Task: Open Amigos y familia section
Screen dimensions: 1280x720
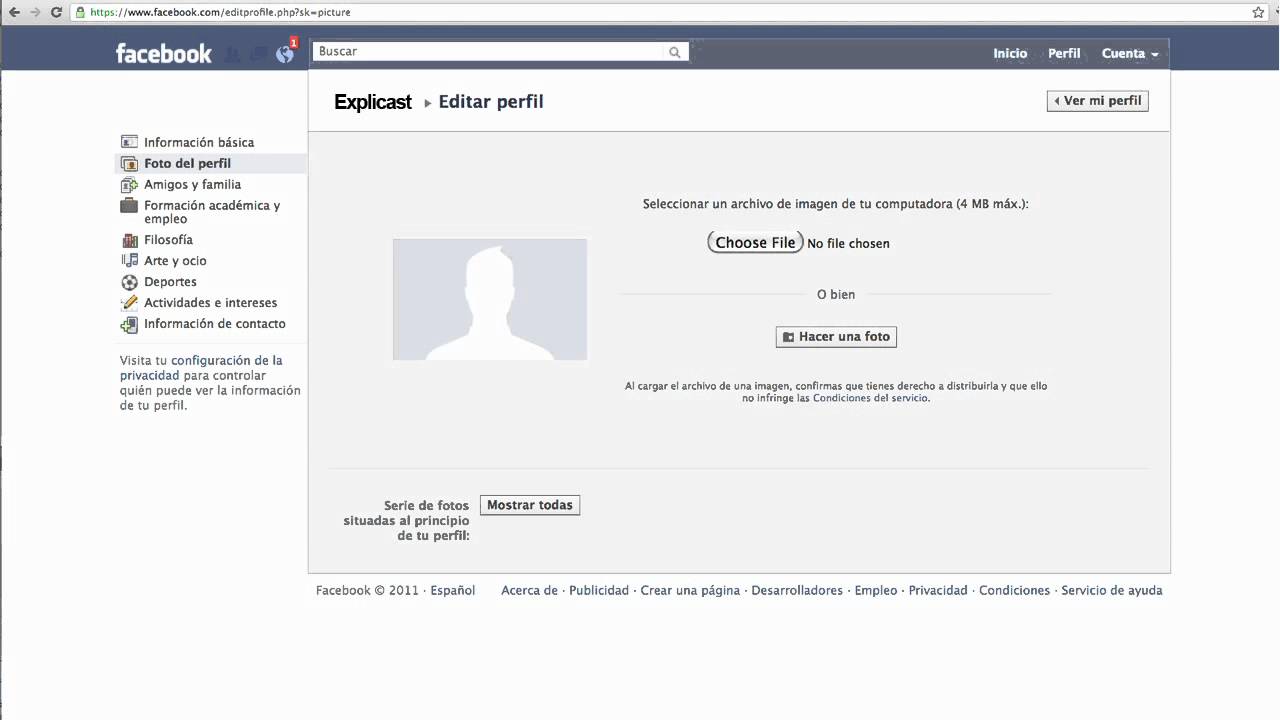Action: [x=192, y=184]
